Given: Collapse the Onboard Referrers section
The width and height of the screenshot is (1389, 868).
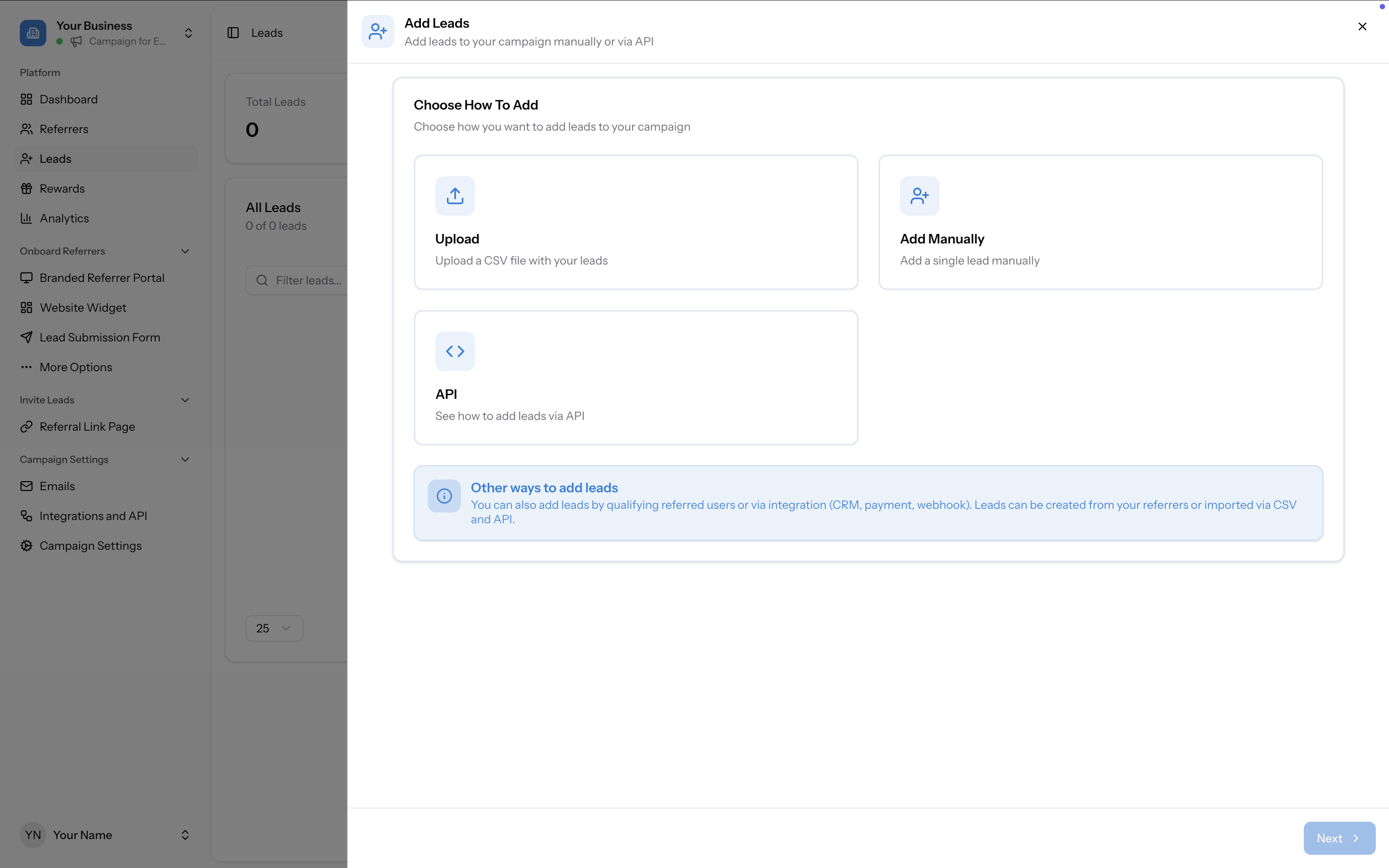Looking at the screenshot, I should pyautogui.click(x=184, y=251).
